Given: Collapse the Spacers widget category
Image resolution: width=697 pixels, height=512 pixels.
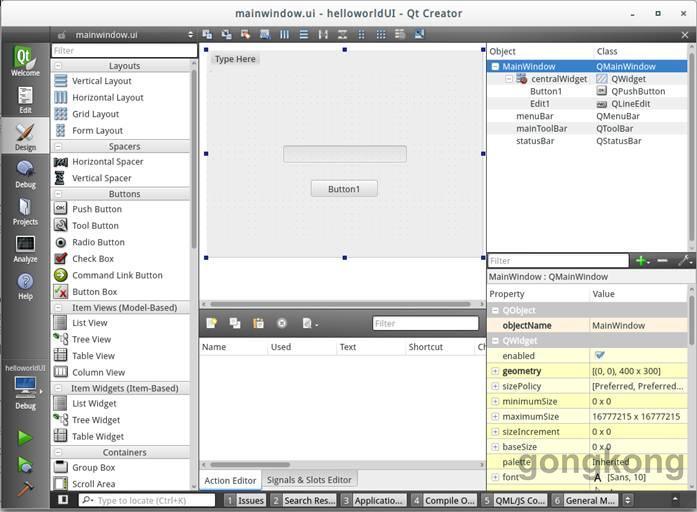Looking at the screenshot, I should click(x=58, y=146).
